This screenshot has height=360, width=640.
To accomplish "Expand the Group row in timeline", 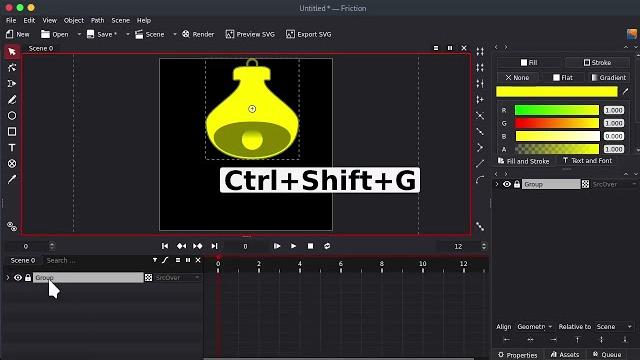I will 7,278.
